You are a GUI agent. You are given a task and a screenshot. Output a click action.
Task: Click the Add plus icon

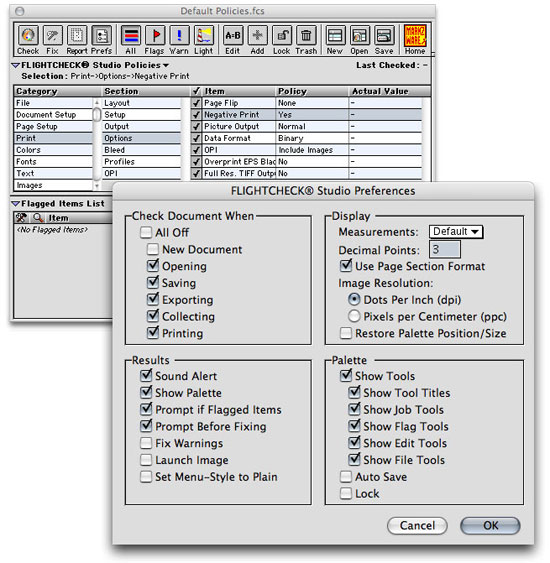pyautogui.click(x=257, y=36)
